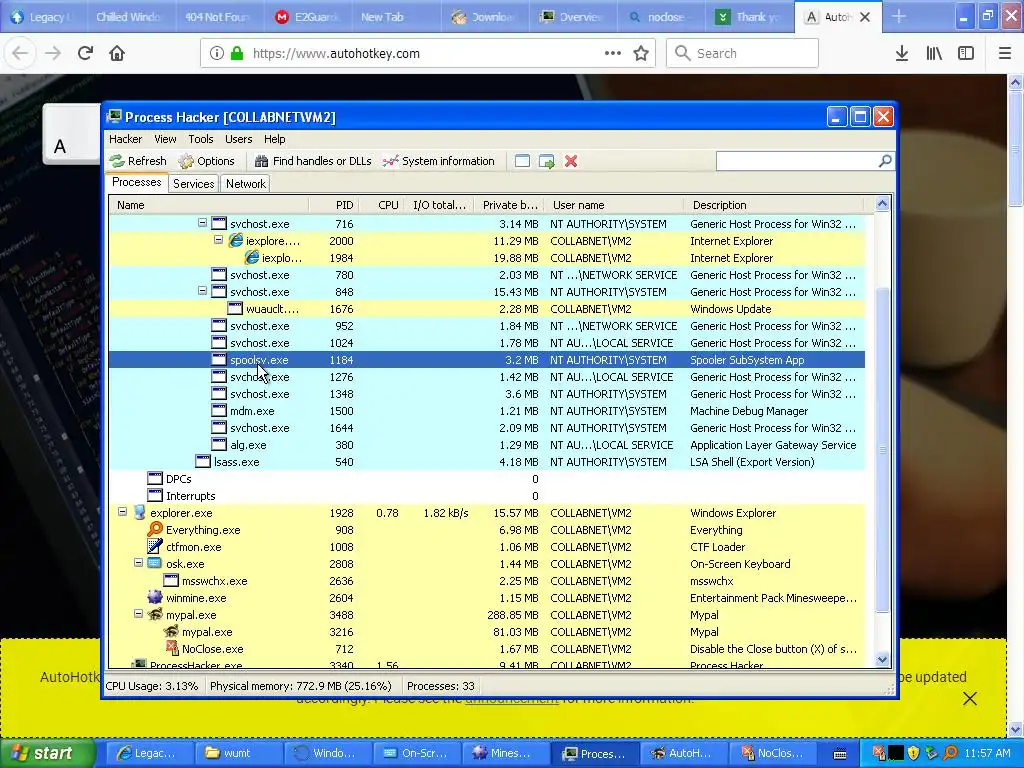The width and height of the screenshot is (1024, 768).
Task: Click the process list scroll down arrow
Action: pyautogui.click(x=882, y=660)
